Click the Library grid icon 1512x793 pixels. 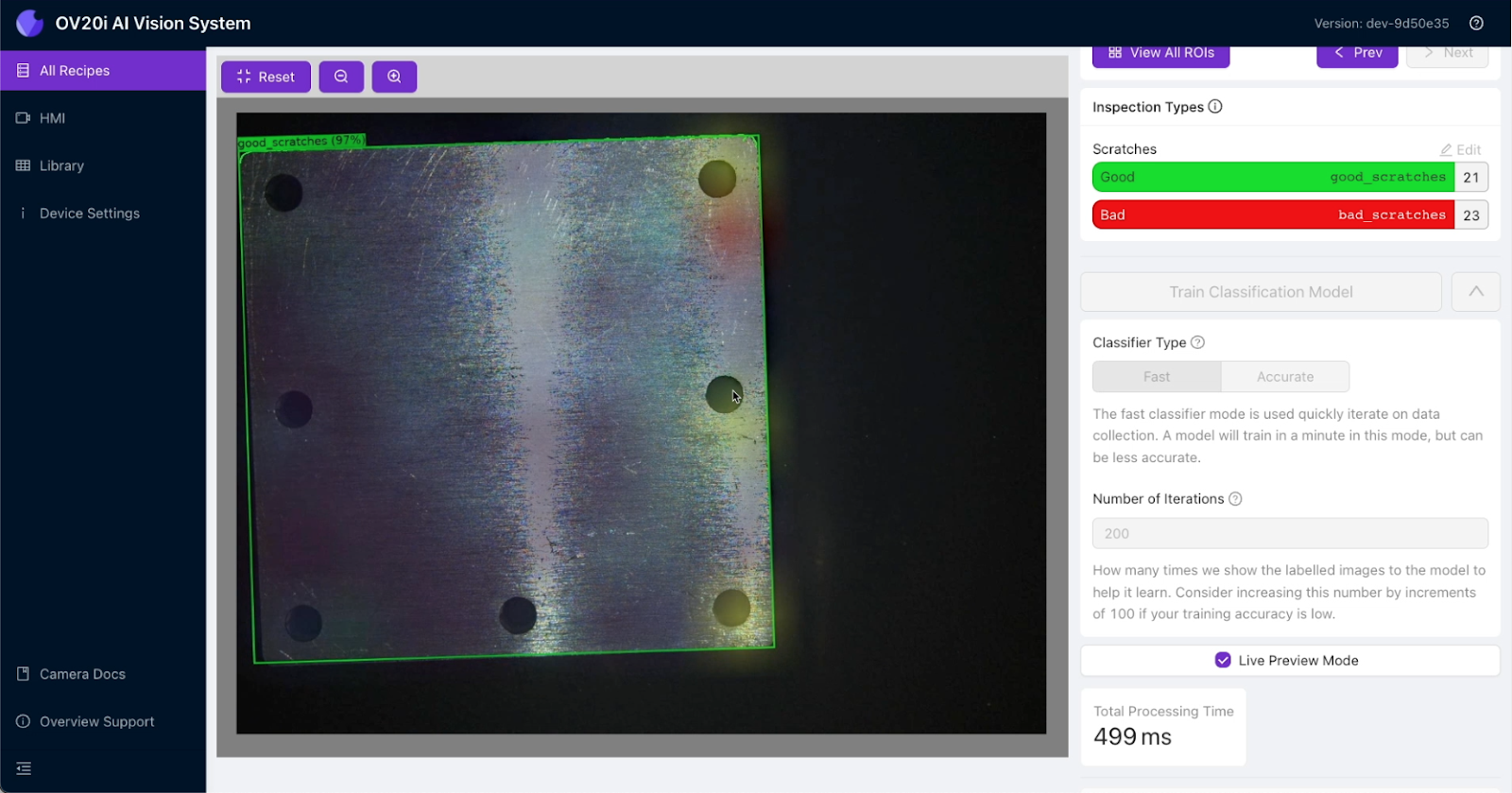coord(24,165)
